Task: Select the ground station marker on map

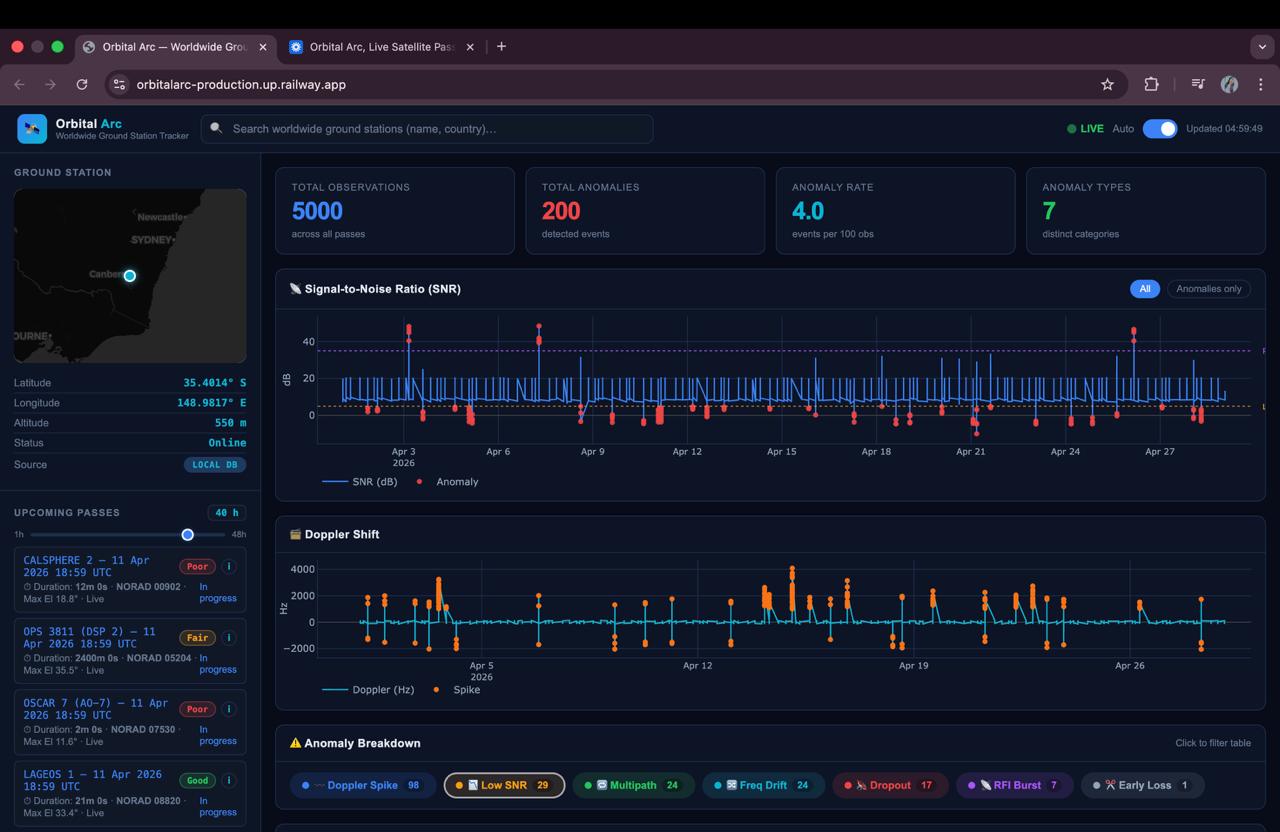Action: pos(130,275)
